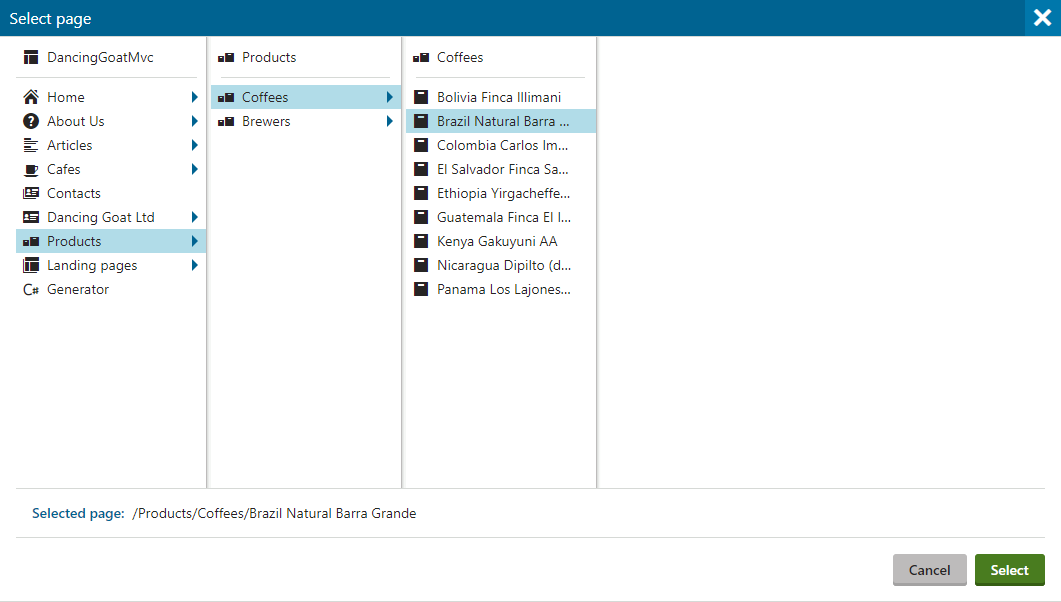The height and width of the screenshot is (602, 1061).
Task: Click the Coffees folder icon in middle column
Action: pos(226,97)
